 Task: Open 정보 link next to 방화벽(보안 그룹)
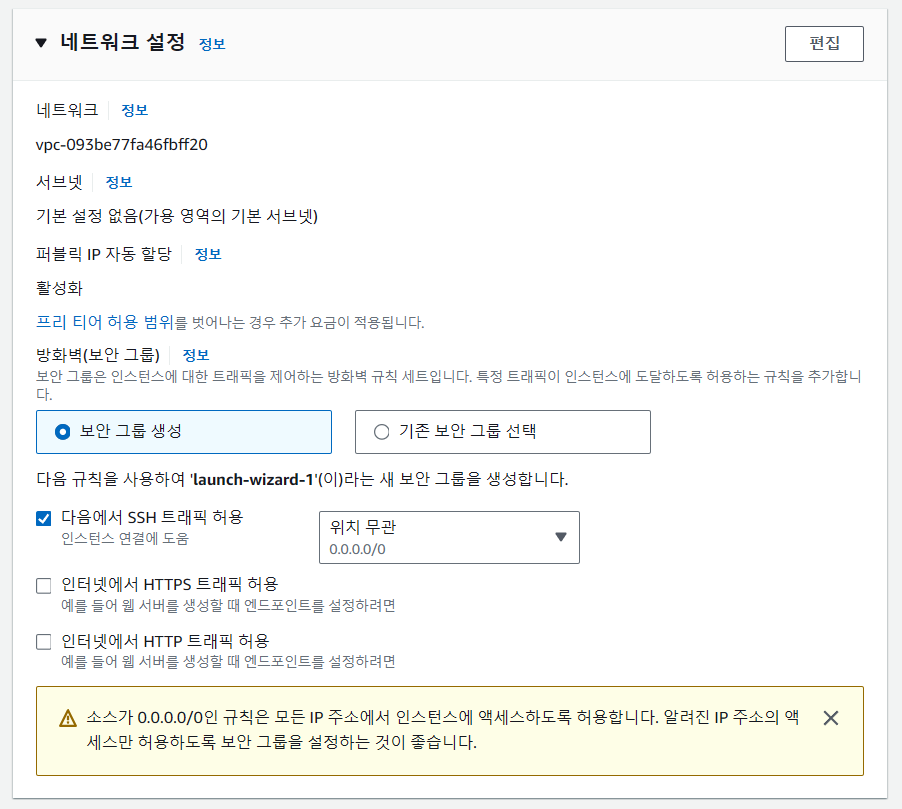pyautogui.click(x=196, y=355)
